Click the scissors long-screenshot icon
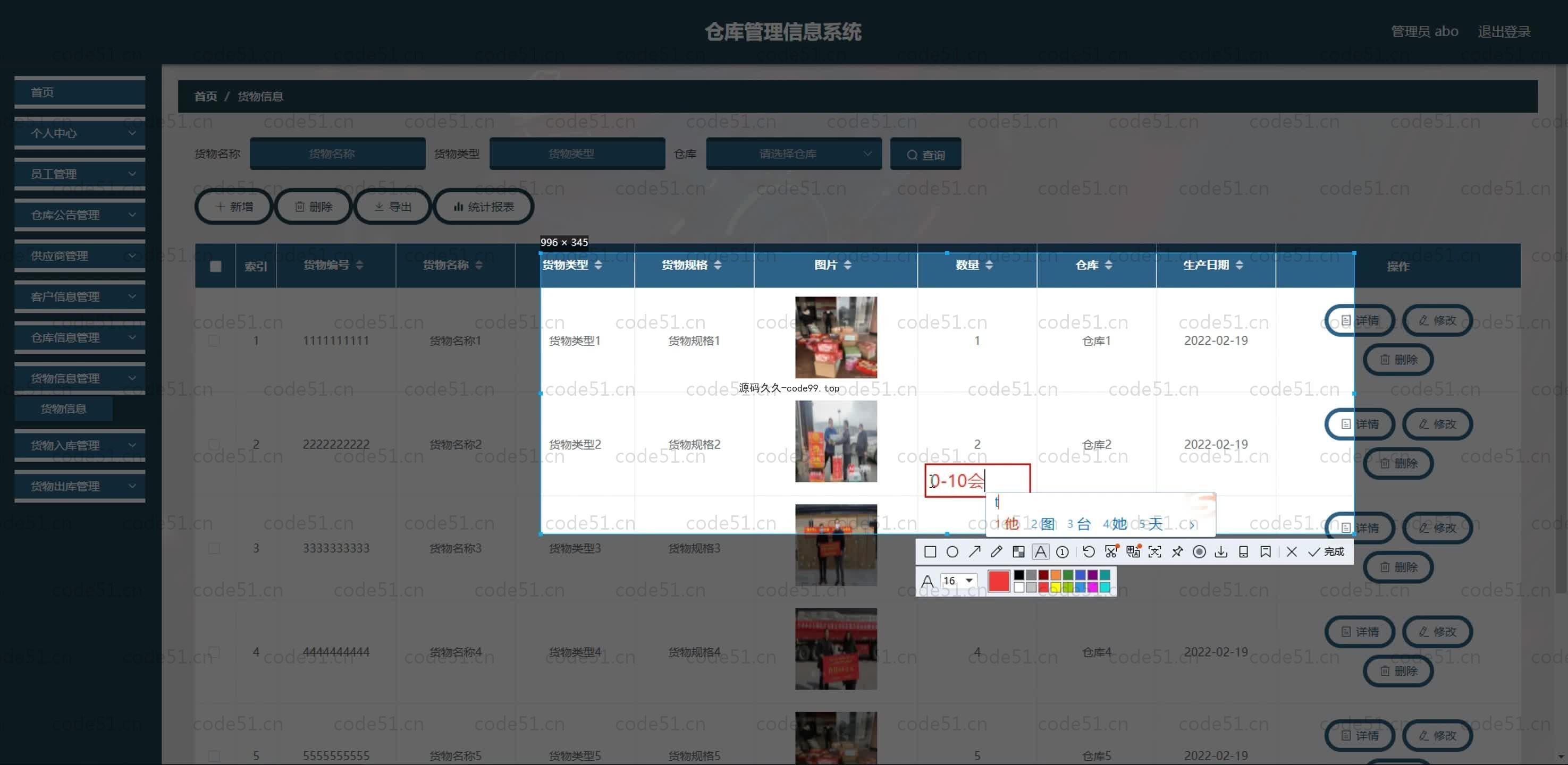 pyautogui.click(x=1111, y=552)
